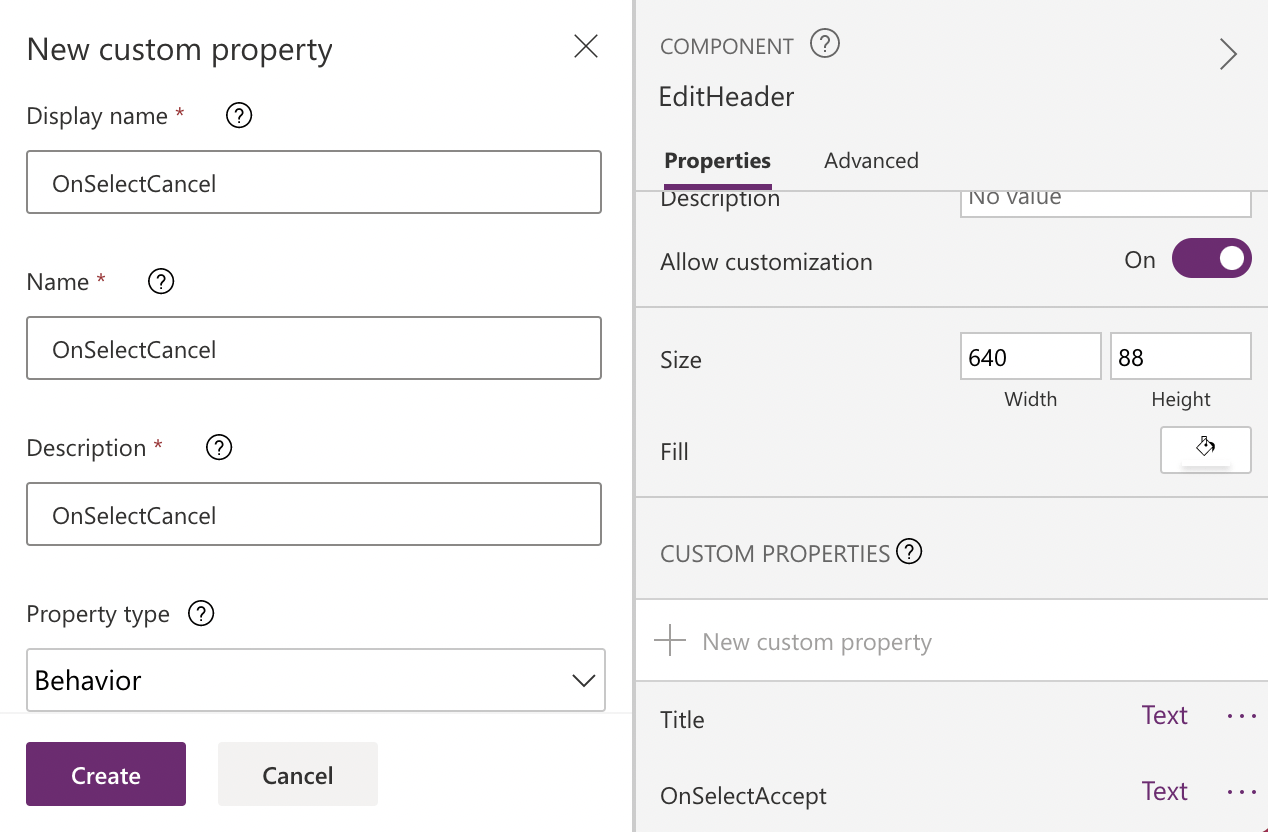The height and width of the screenshot is (832, 1268).
Task: Switch to the Advanced tab
Action: pyautogui.click(x=871, y=161)
